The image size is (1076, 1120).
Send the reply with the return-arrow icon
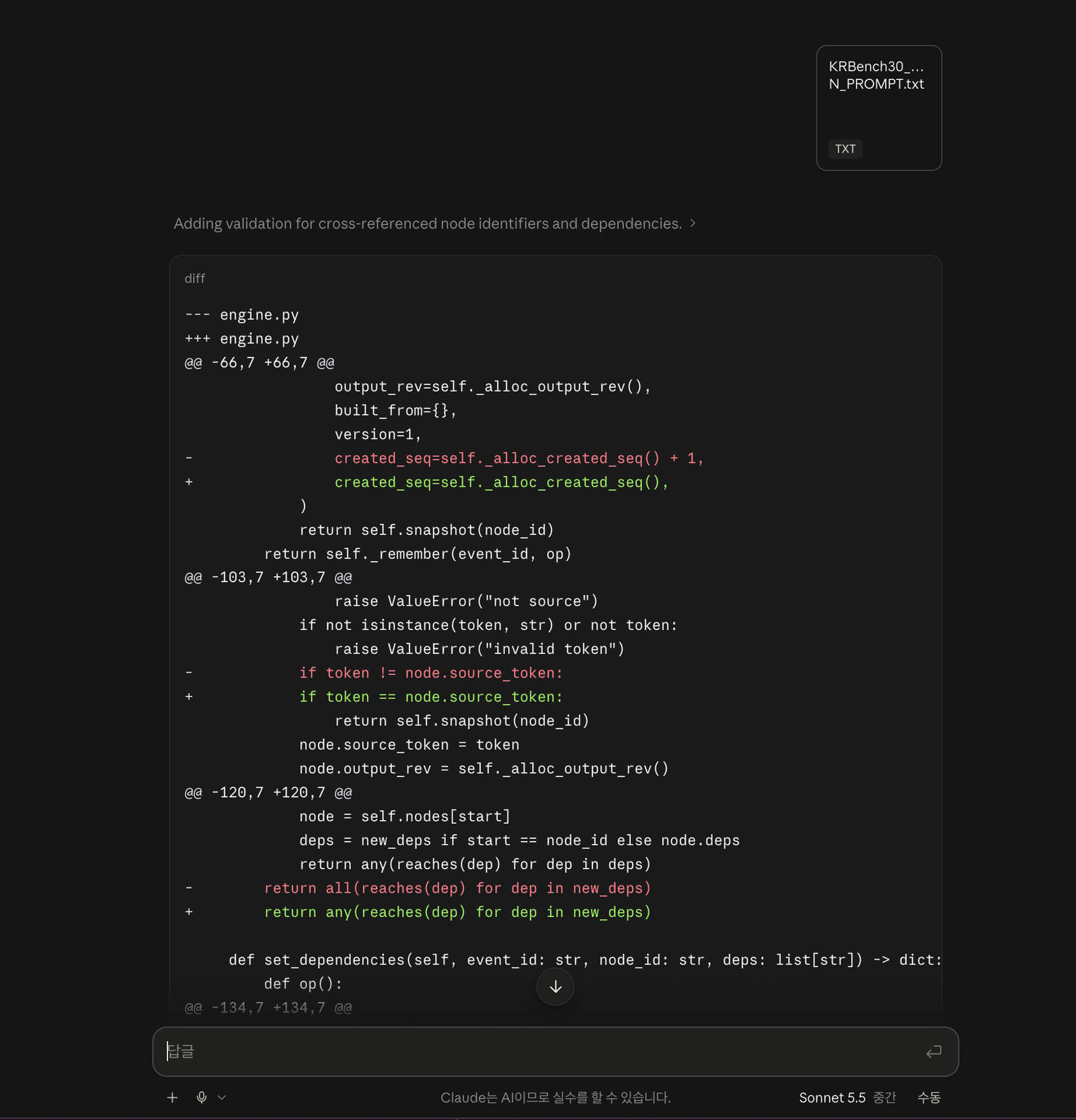pyautogui.click(x=933, y=1051)
